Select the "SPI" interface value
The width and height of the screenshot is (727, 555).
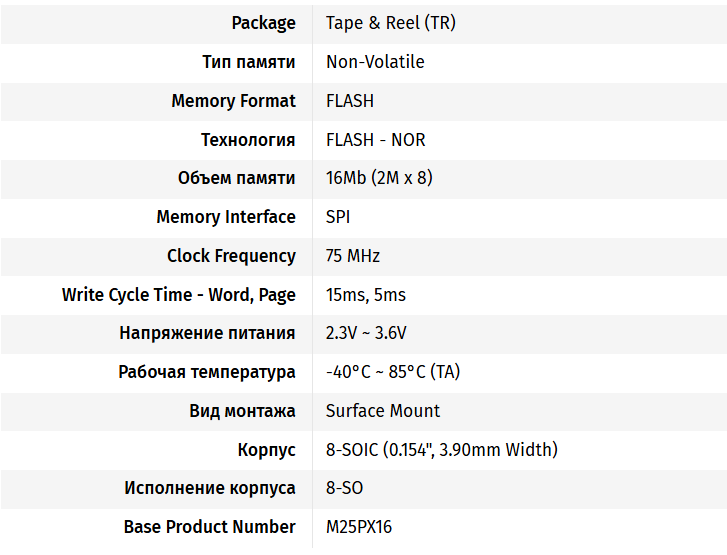338,217
